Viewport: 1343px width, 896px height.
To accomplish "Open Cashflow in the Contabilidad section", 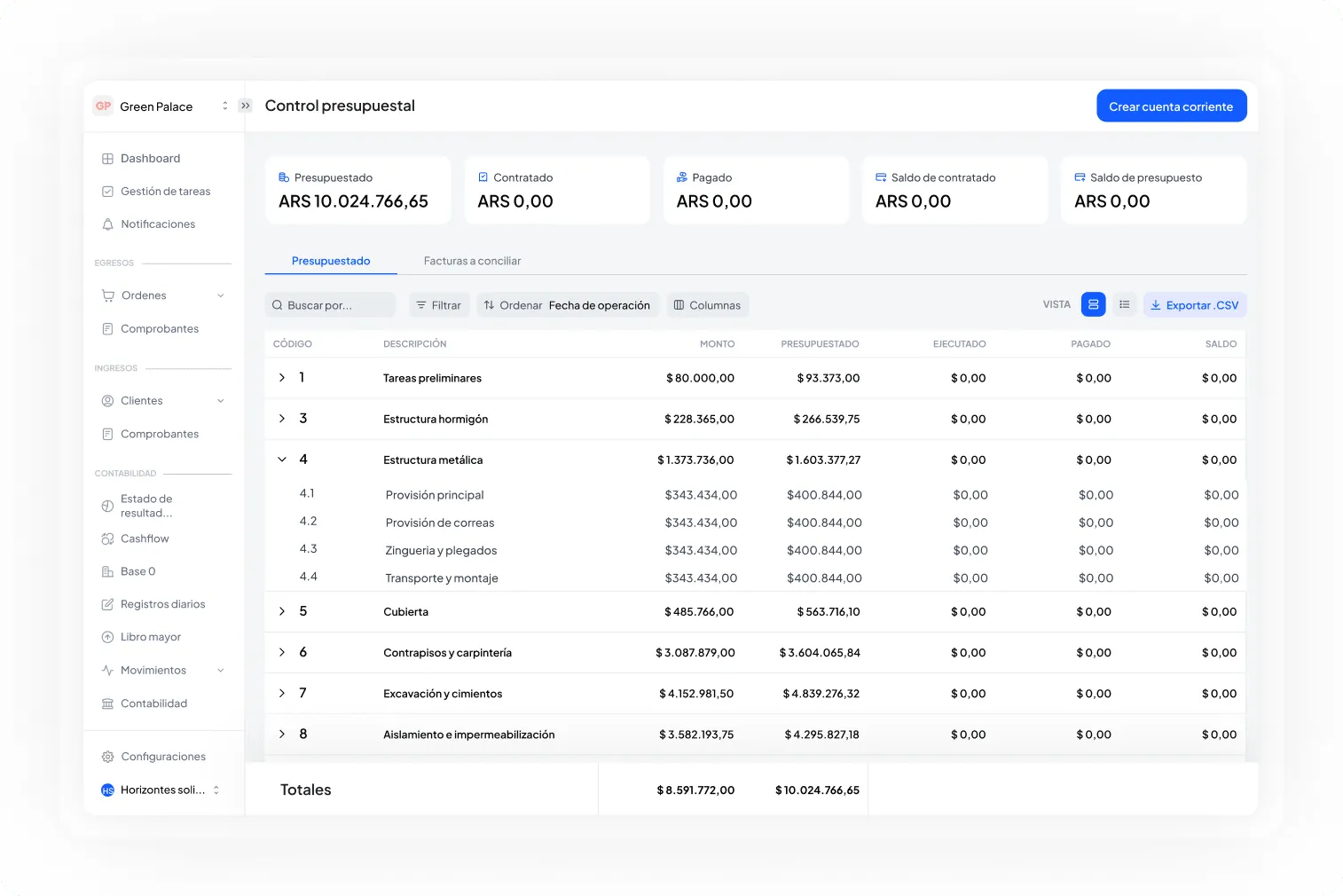I will tap(145, 538).
